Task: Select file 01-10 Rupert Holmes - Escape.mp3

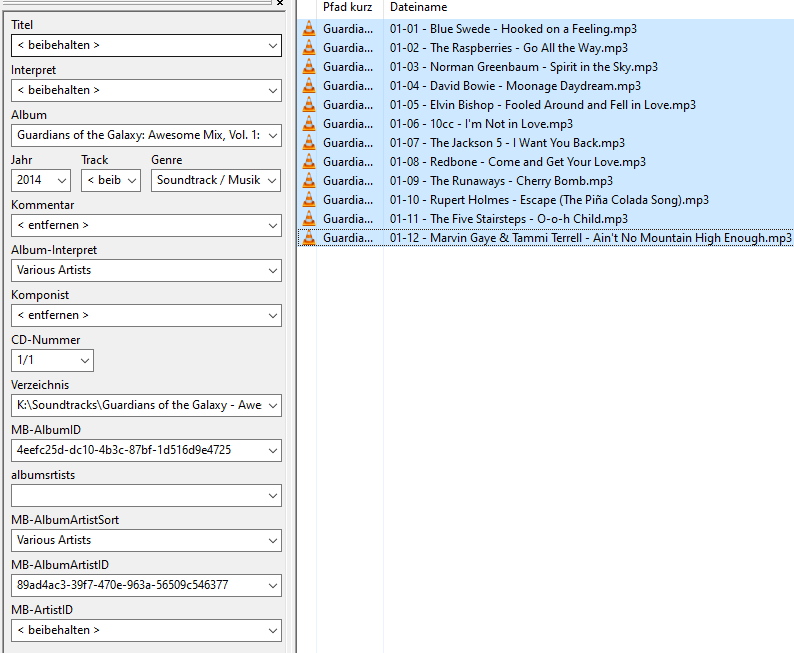Action: (x=549, y=200)
